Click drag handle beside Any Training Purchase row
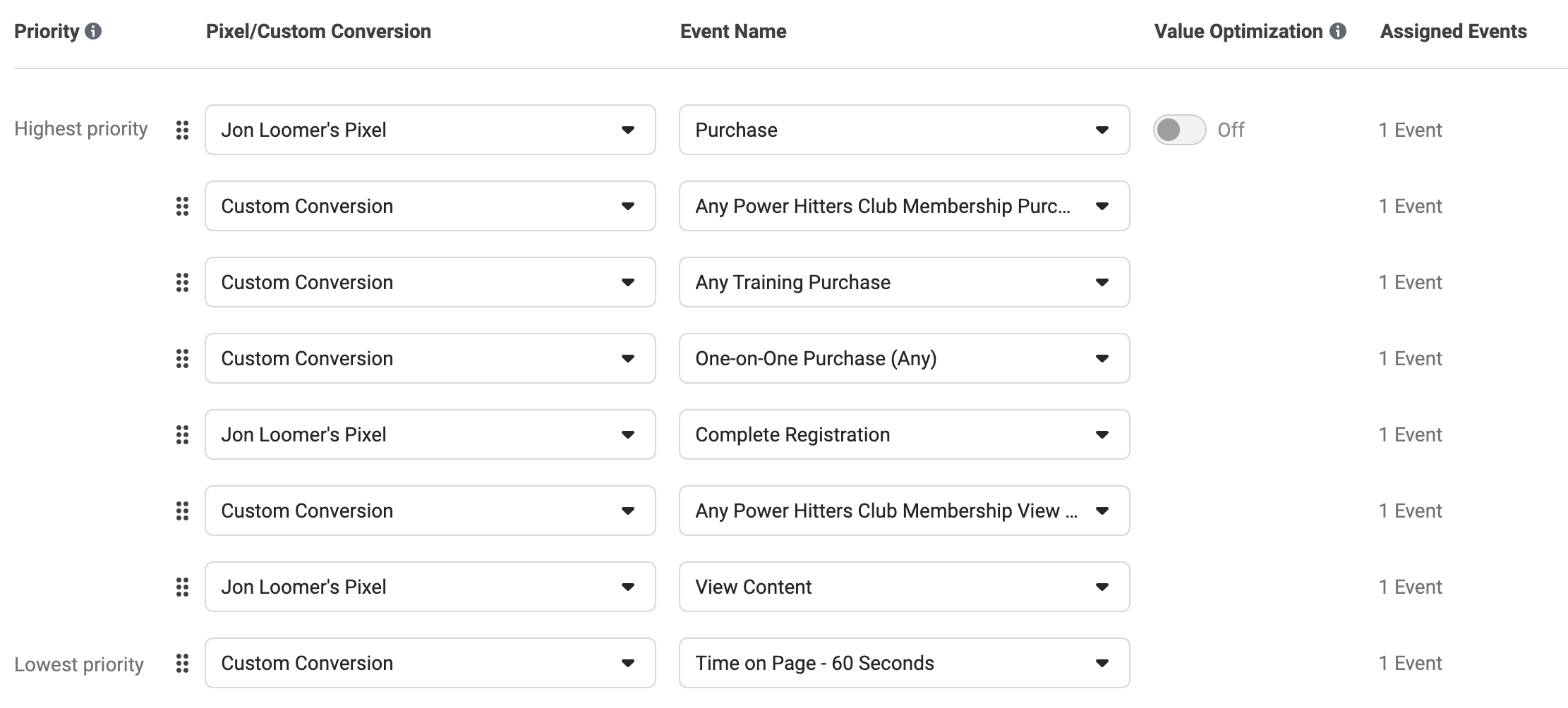Screen dimensions: 1568x708 coord(182,282)
